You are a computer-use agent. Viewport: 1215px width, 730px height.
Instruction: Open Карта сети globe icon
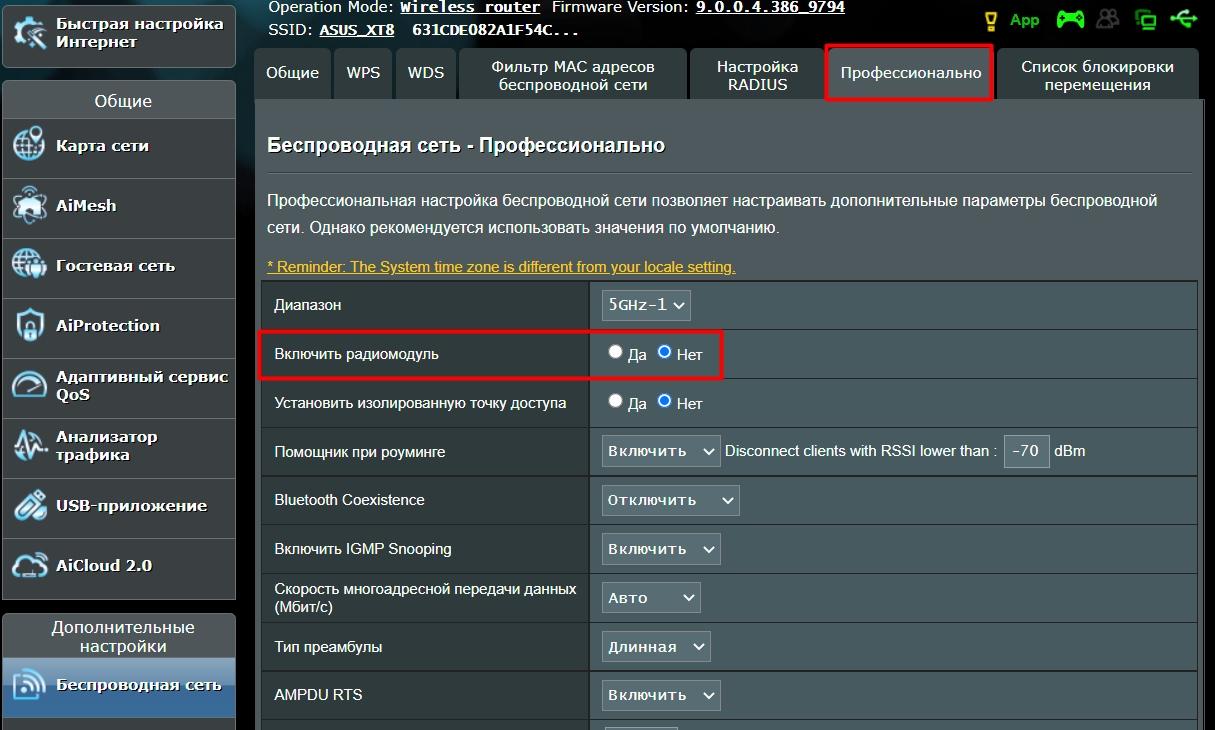pyautogui.click(x=29, y=145)
